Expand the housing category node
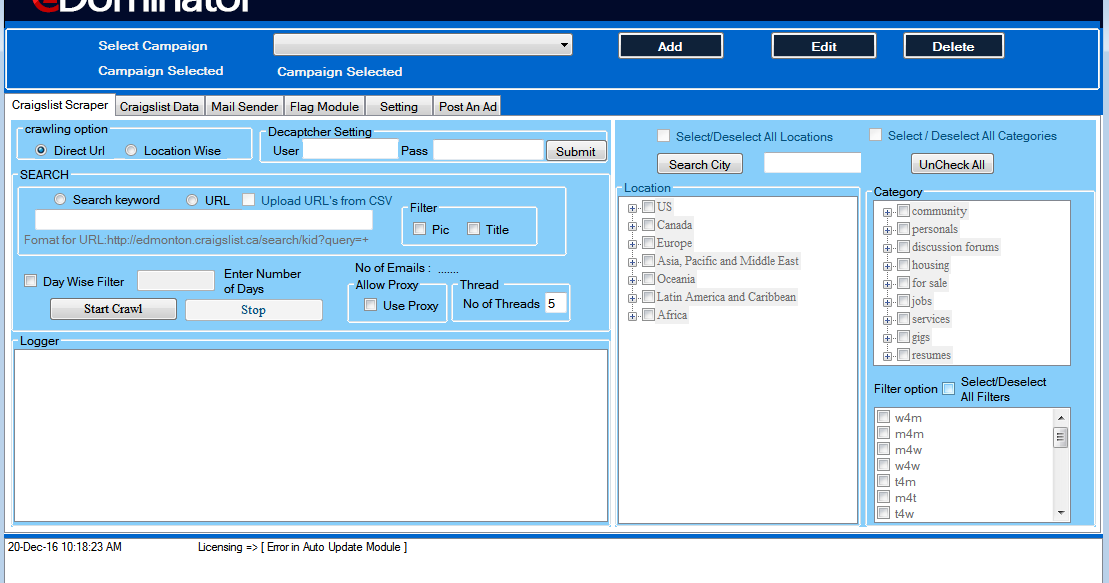The width and height of the screenshot is (1109, 583). (x=886, y=264)
